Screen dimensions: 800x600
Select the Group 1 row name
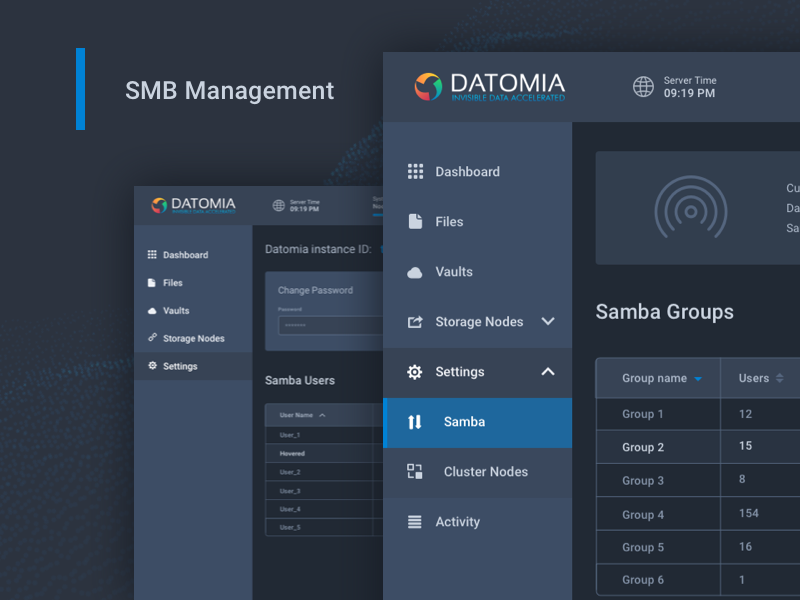pyautogui.click(x=642, y=414)
